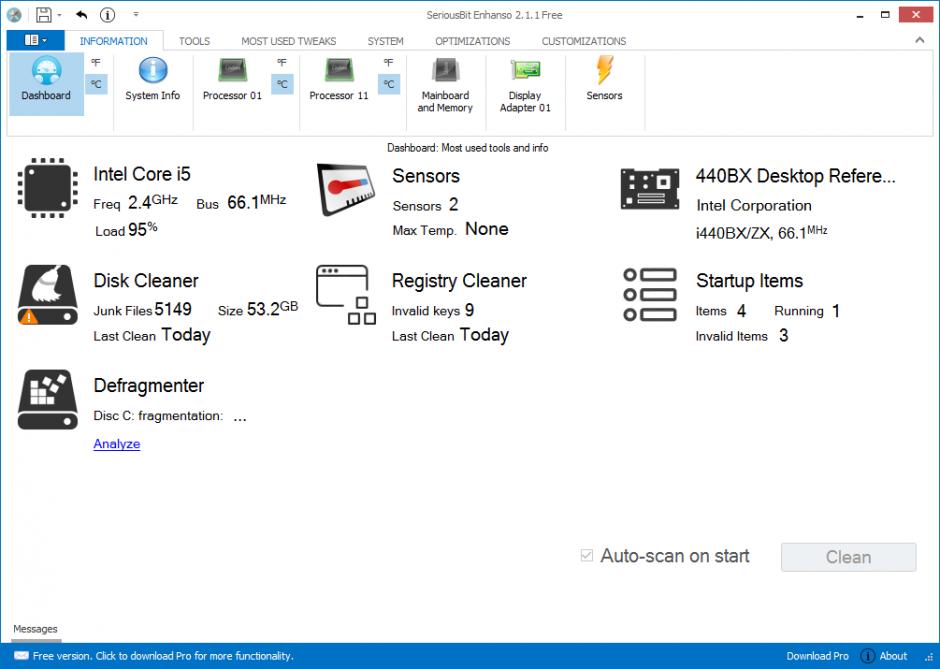Click the Disk Cleaner broom drive icon

(47, 295)
